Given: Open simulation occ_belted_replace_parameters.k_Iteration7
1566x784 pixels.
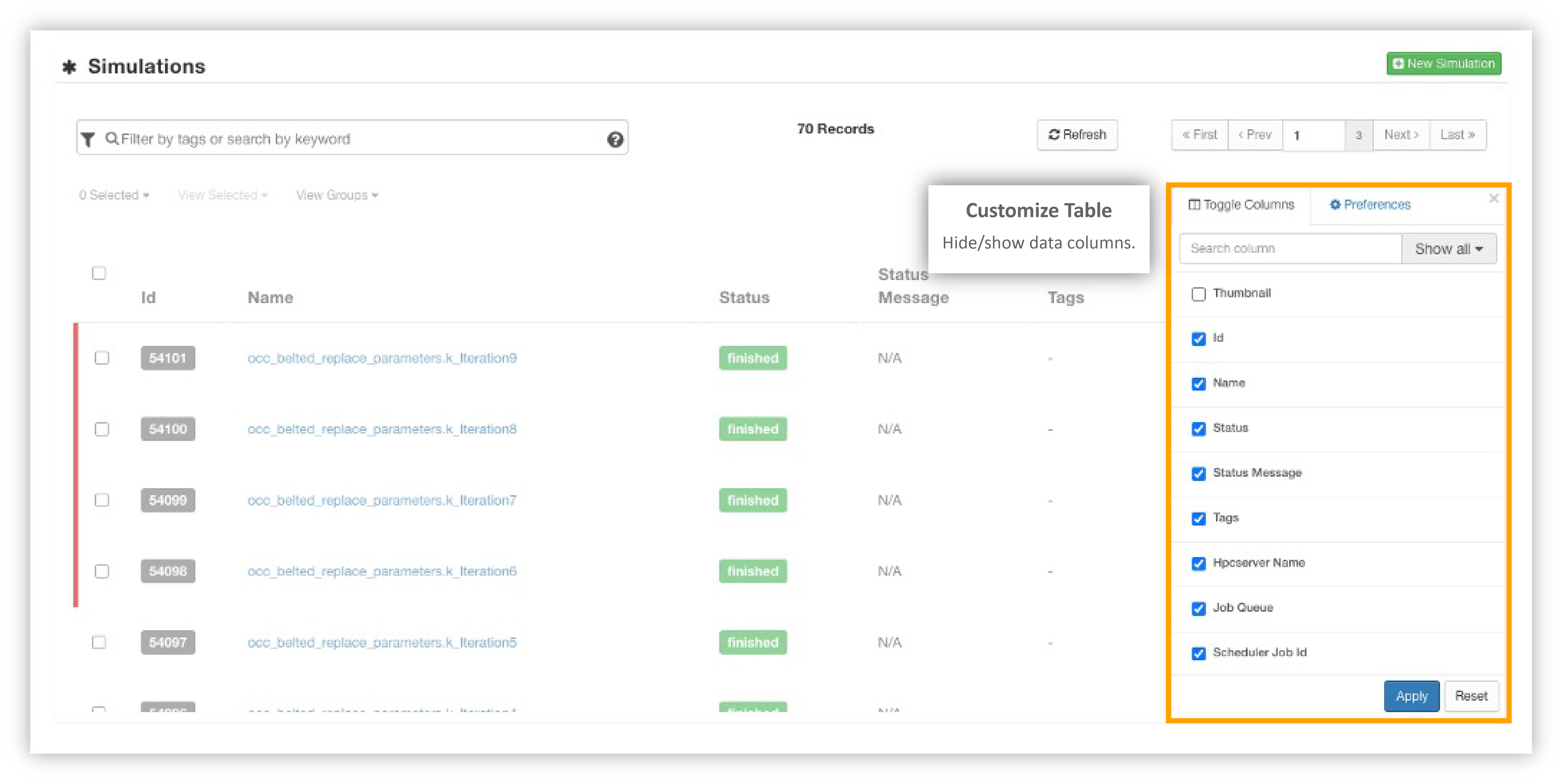Looking at the screenshot, I should click(382, 500).
